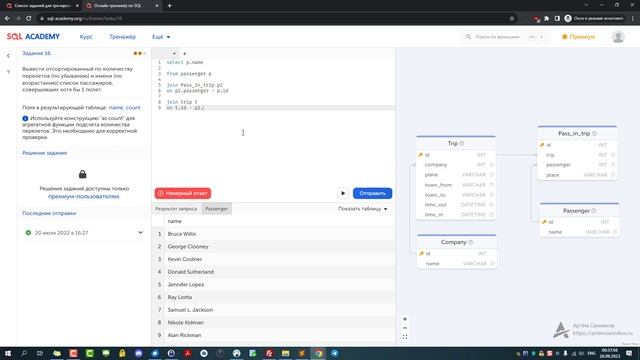Screen dimensions: 640x360
Task: Switch to the Passenger results tab
Action: pyautogui.click(x=216, y=209)
